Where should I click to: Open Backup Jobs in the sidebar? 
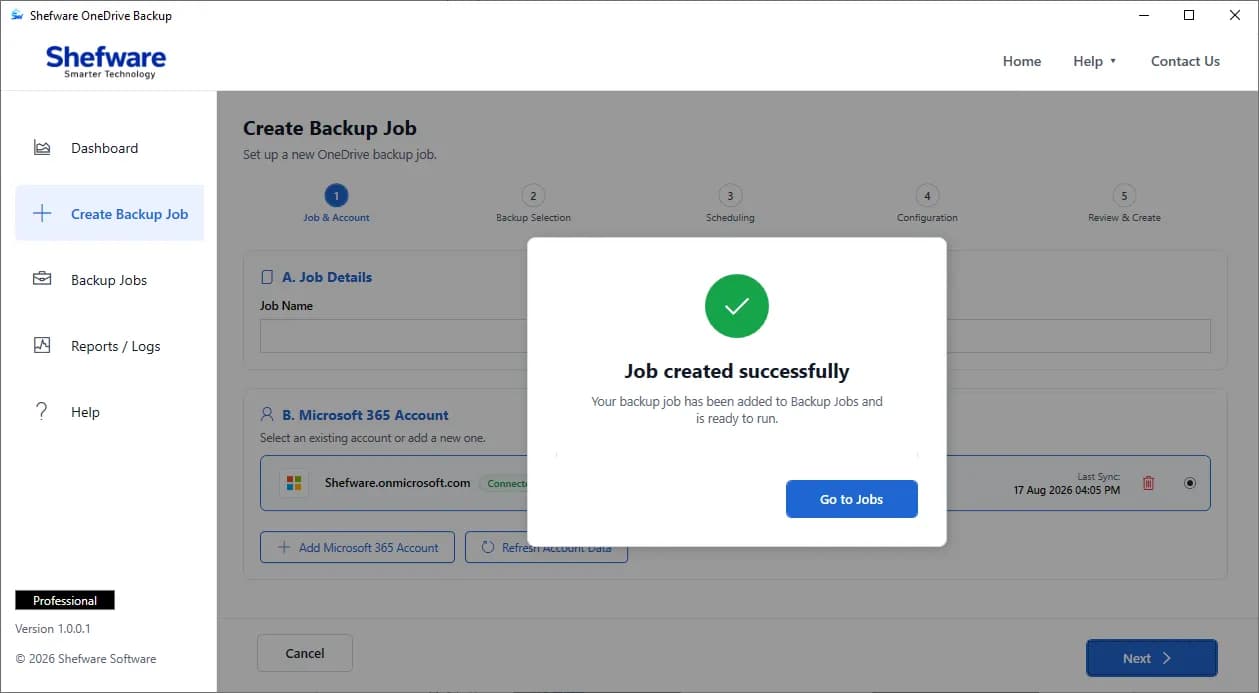tap(109, 280)
